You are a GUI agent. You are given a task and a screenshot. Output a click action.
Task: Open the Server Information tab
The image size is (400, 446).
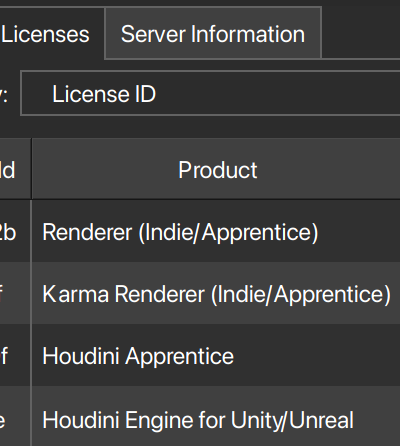(x=213, y=33)
